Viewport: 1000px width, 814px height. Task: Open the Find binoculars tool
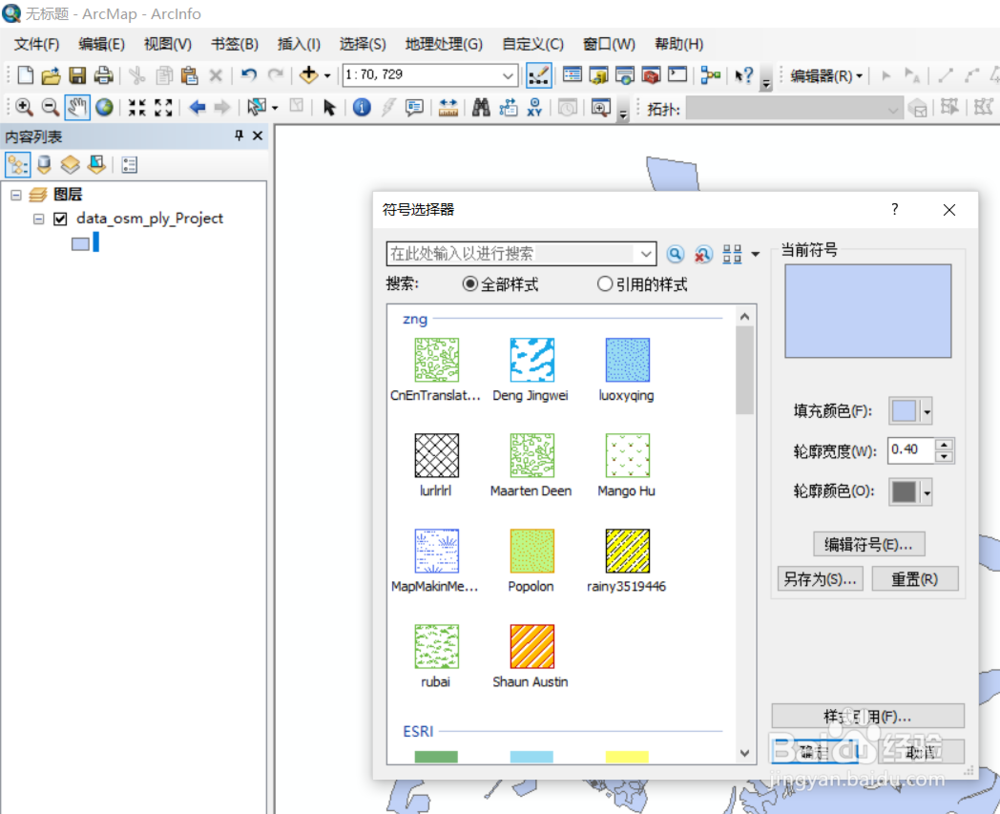pyautogui.click(x=481, y=107)
